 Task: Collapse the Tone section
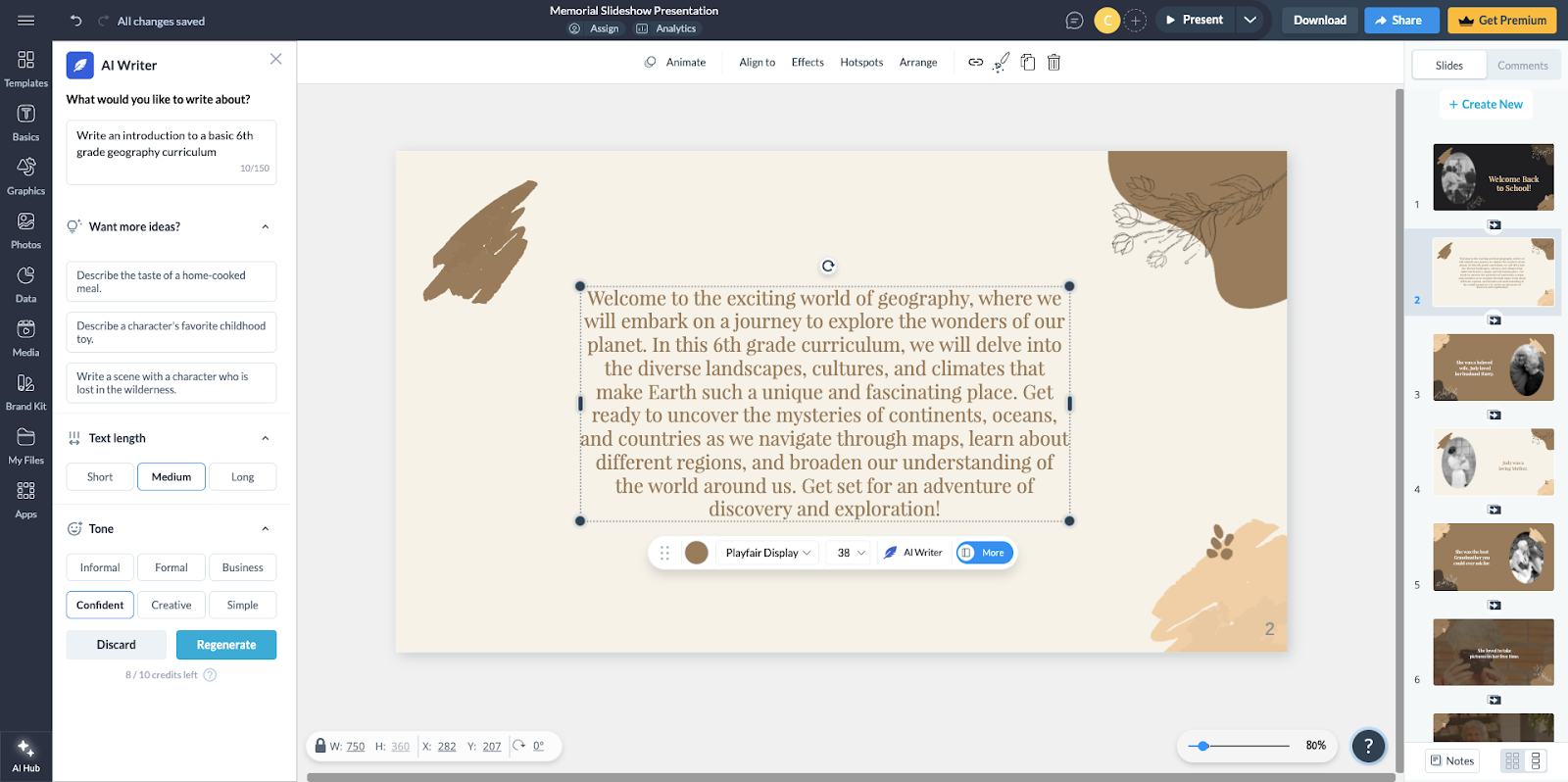click(265, 529)
